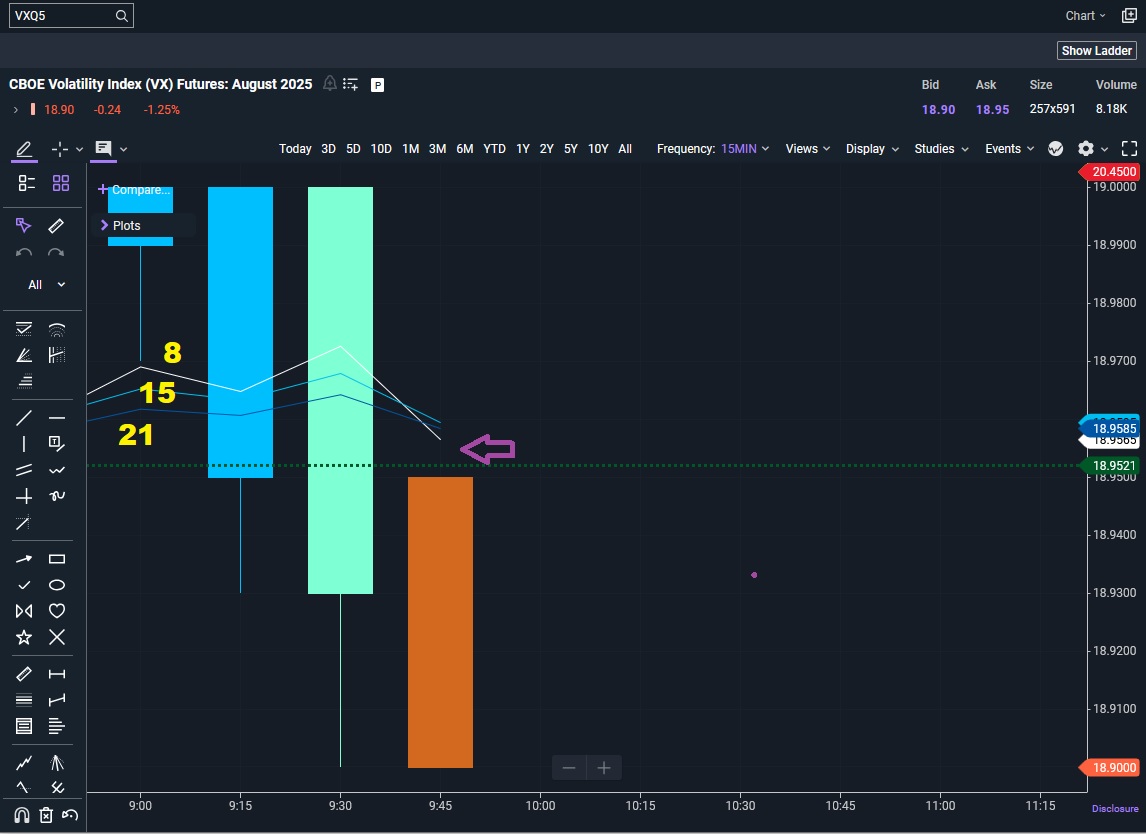Viewport: 1146px width, 834px height.
Task: Open the Events dropdown menu
Action: click(x=1009, y=148)
